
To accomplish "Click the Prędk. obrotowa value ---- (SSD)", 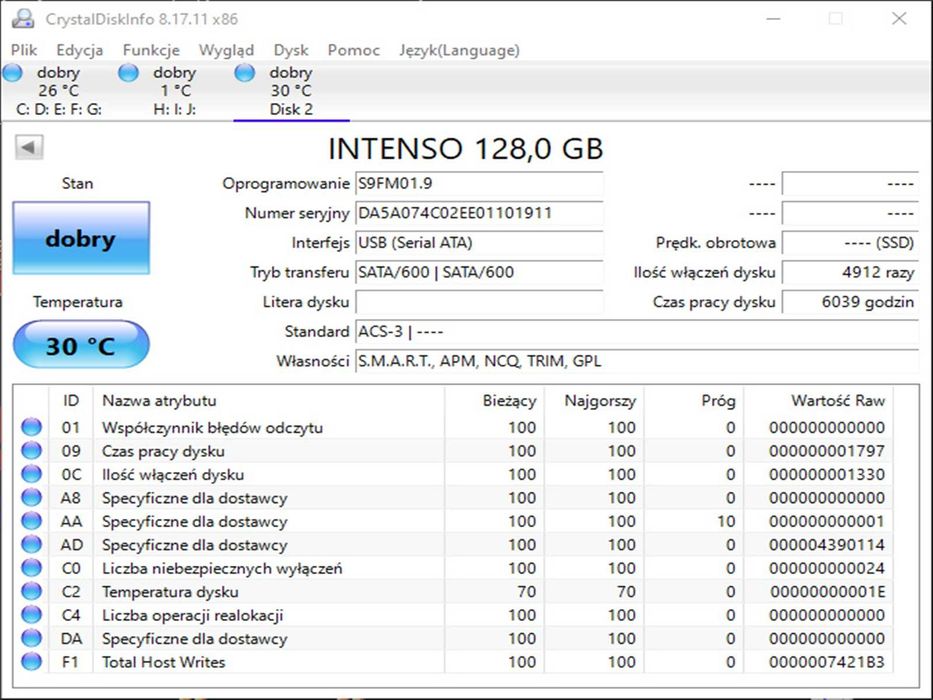I will pos(850,243).
